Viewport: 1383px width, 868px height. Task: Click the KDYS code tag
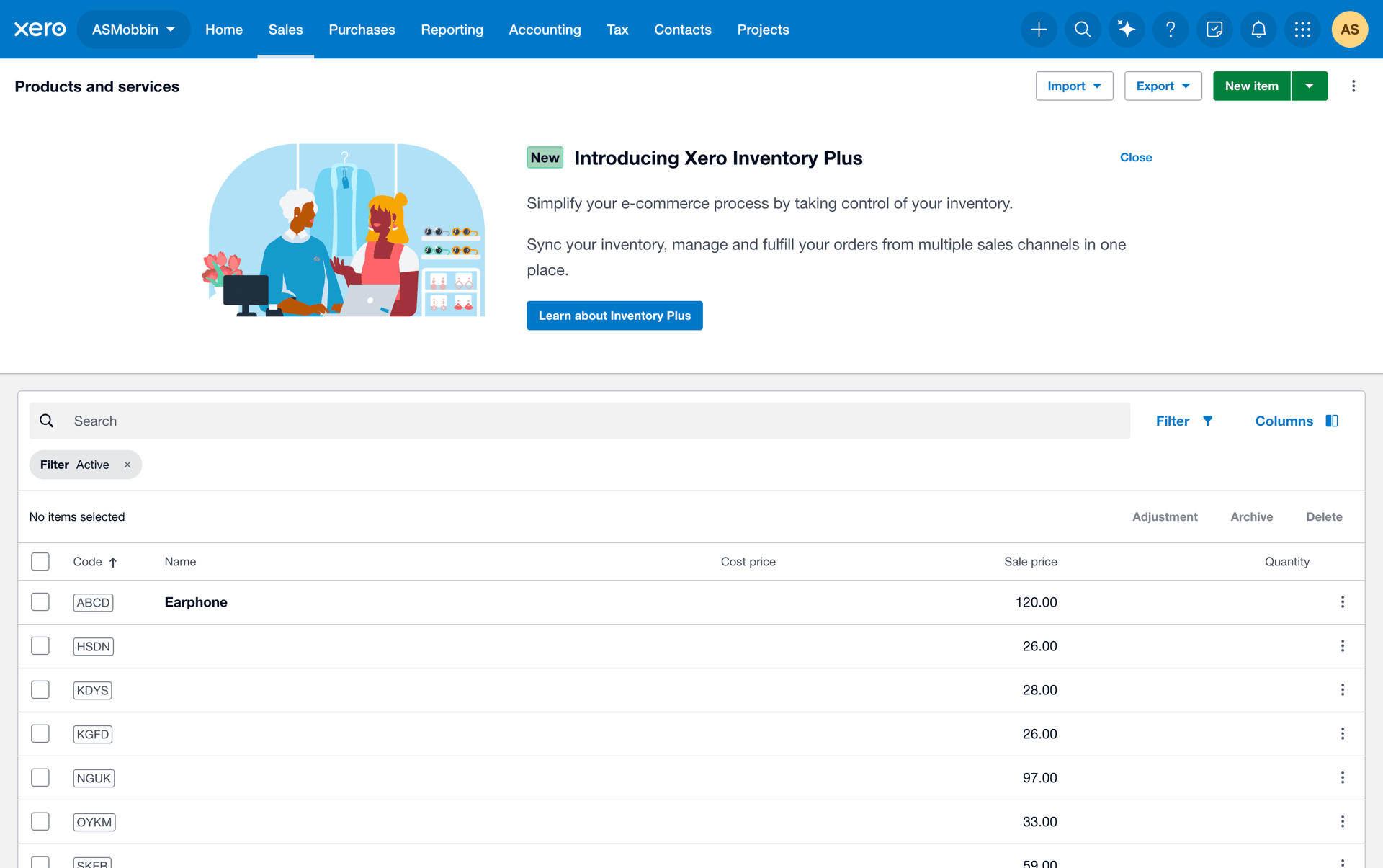pyautogui.click(x=92, y=690)
